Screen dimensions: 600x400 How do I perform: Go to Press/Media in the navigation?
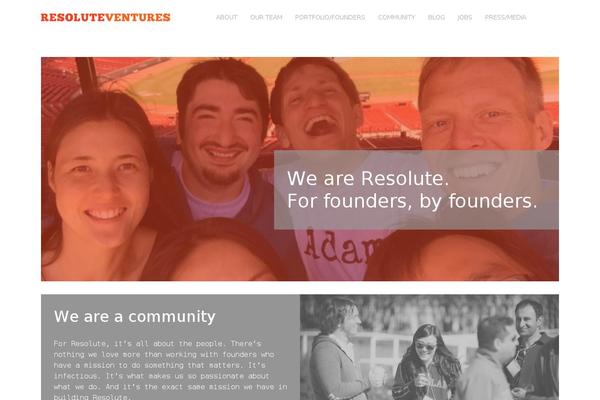[505, 18]
